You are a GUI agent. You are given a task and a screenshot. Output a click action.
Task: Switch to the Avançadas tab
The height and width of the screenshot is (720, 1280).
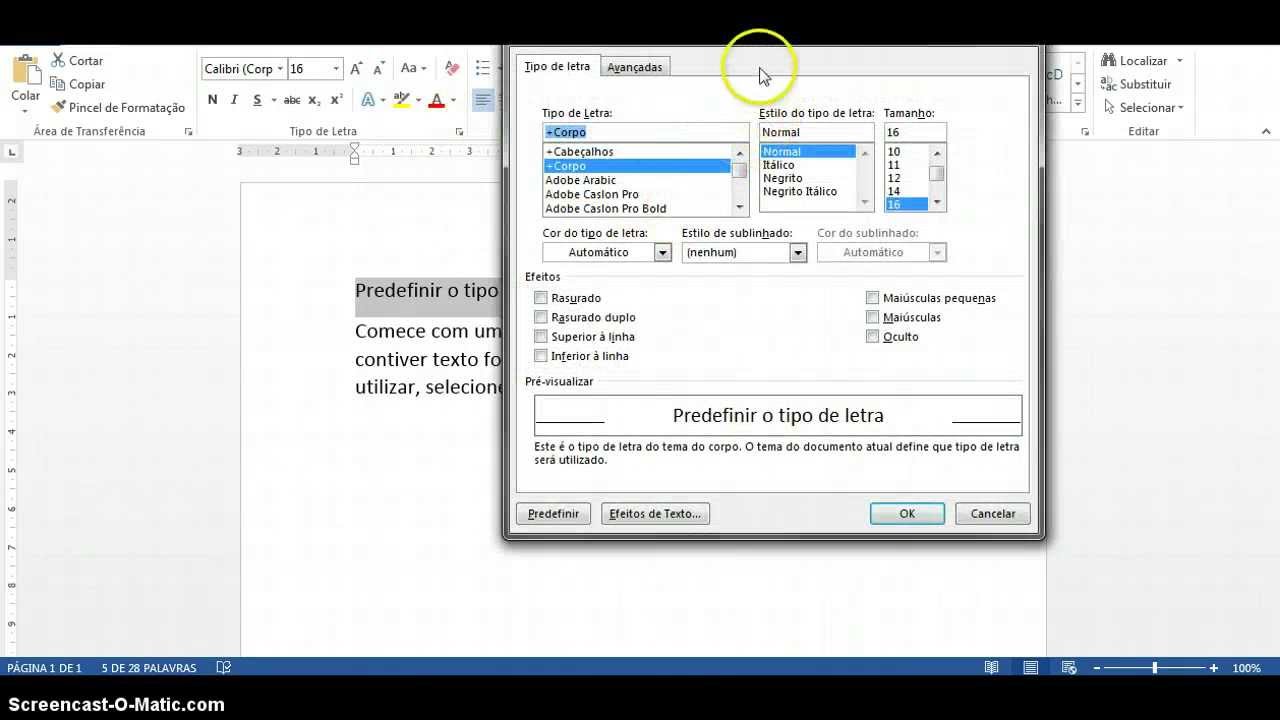tap(635, 67)
